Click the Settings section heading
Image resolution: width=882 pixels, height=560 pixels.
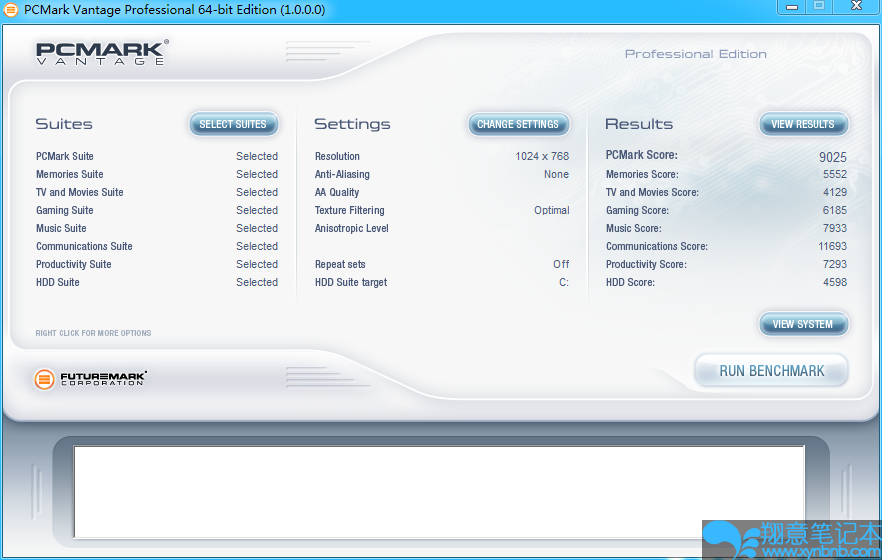352,124
